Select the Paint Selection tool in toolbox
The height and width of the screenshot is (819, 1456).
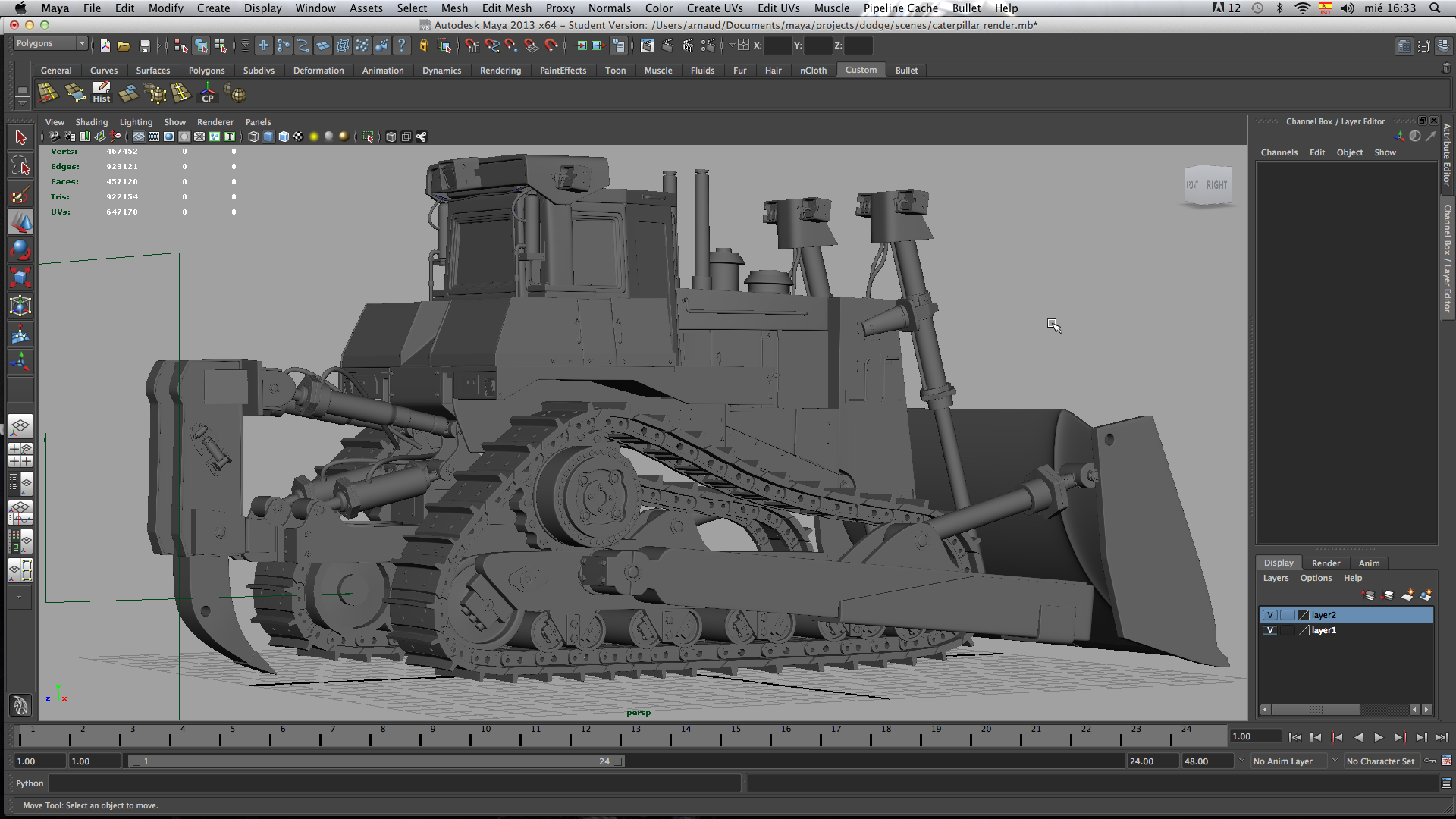click(20, 195)
